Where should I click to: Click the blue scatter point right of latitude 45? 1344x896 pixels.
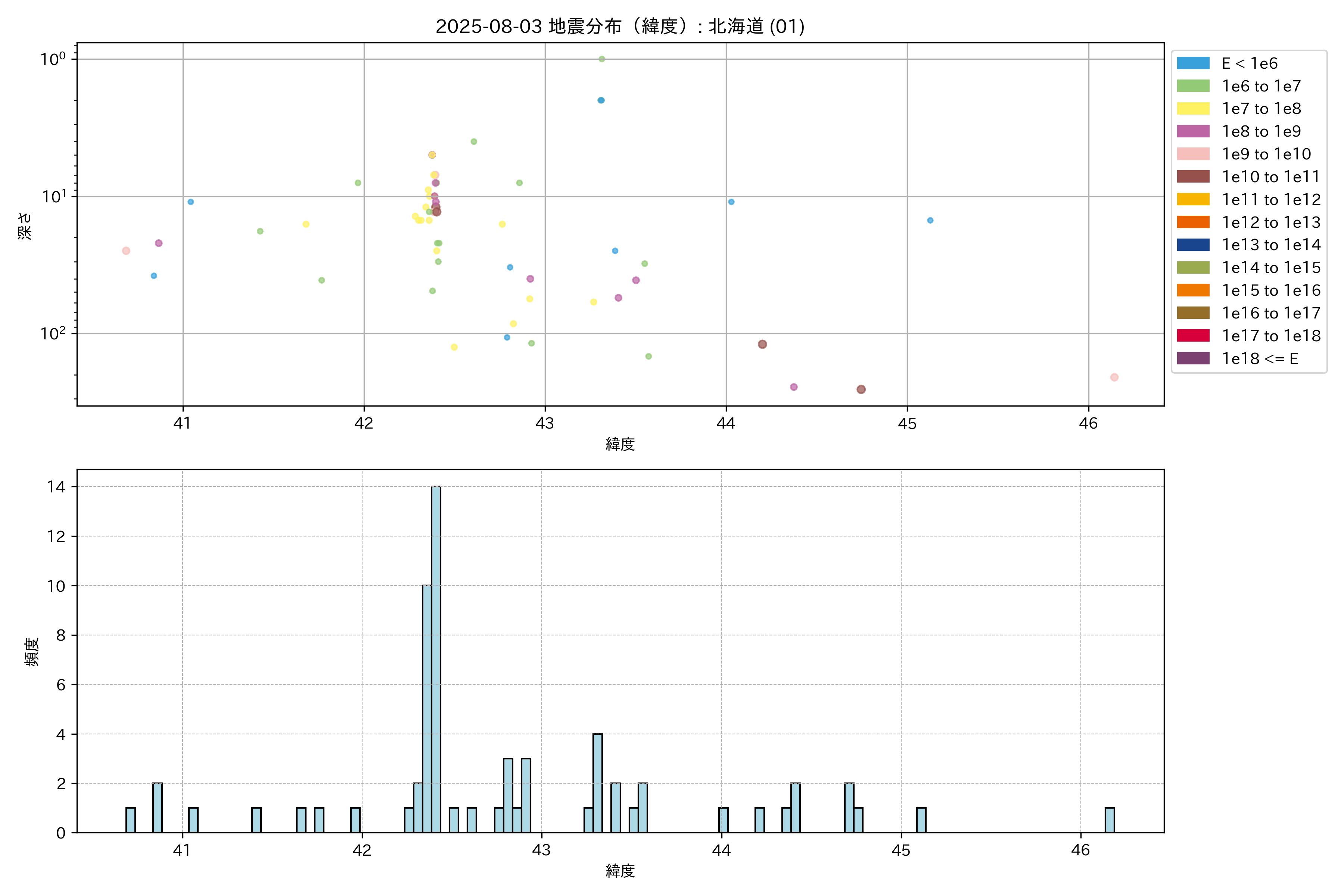pyautogui.click(x=930, y=221)
